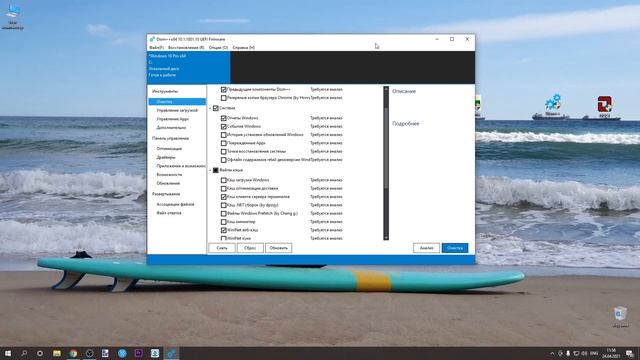Image resolution: width=640 pixels, height=360 pixels.
Task: Click the blue Очистка button
Action: tap(455, 248)
